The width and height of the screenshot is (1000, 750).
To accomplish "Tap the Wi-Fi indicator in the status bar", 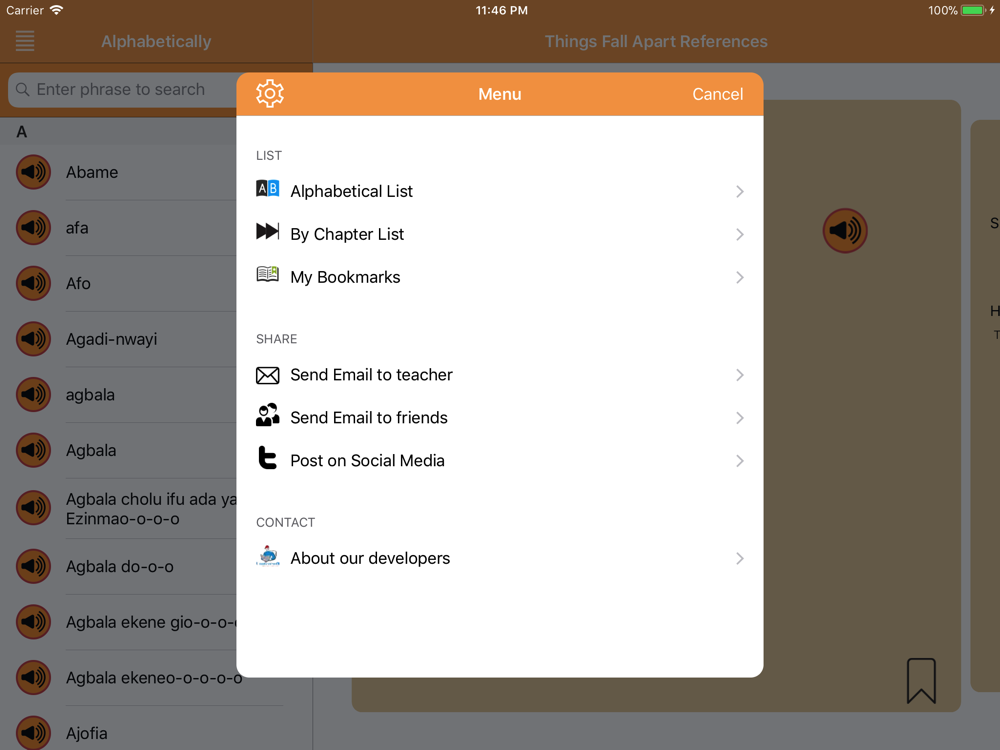I will 56,10.
